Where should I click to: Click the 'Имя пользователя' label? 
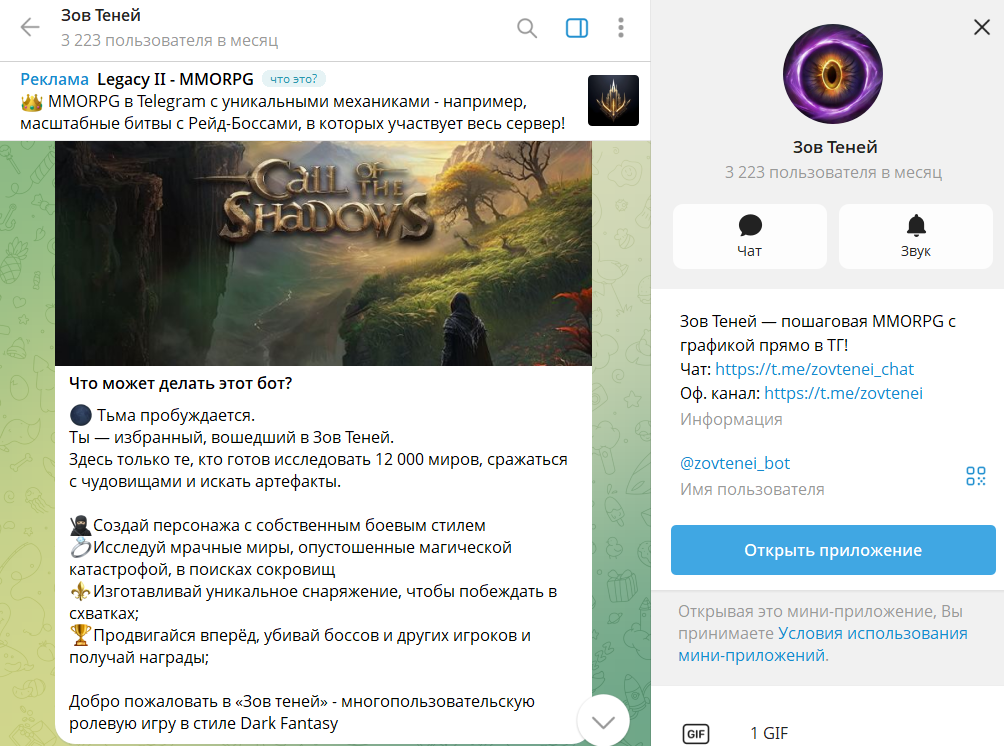[752, 490]
